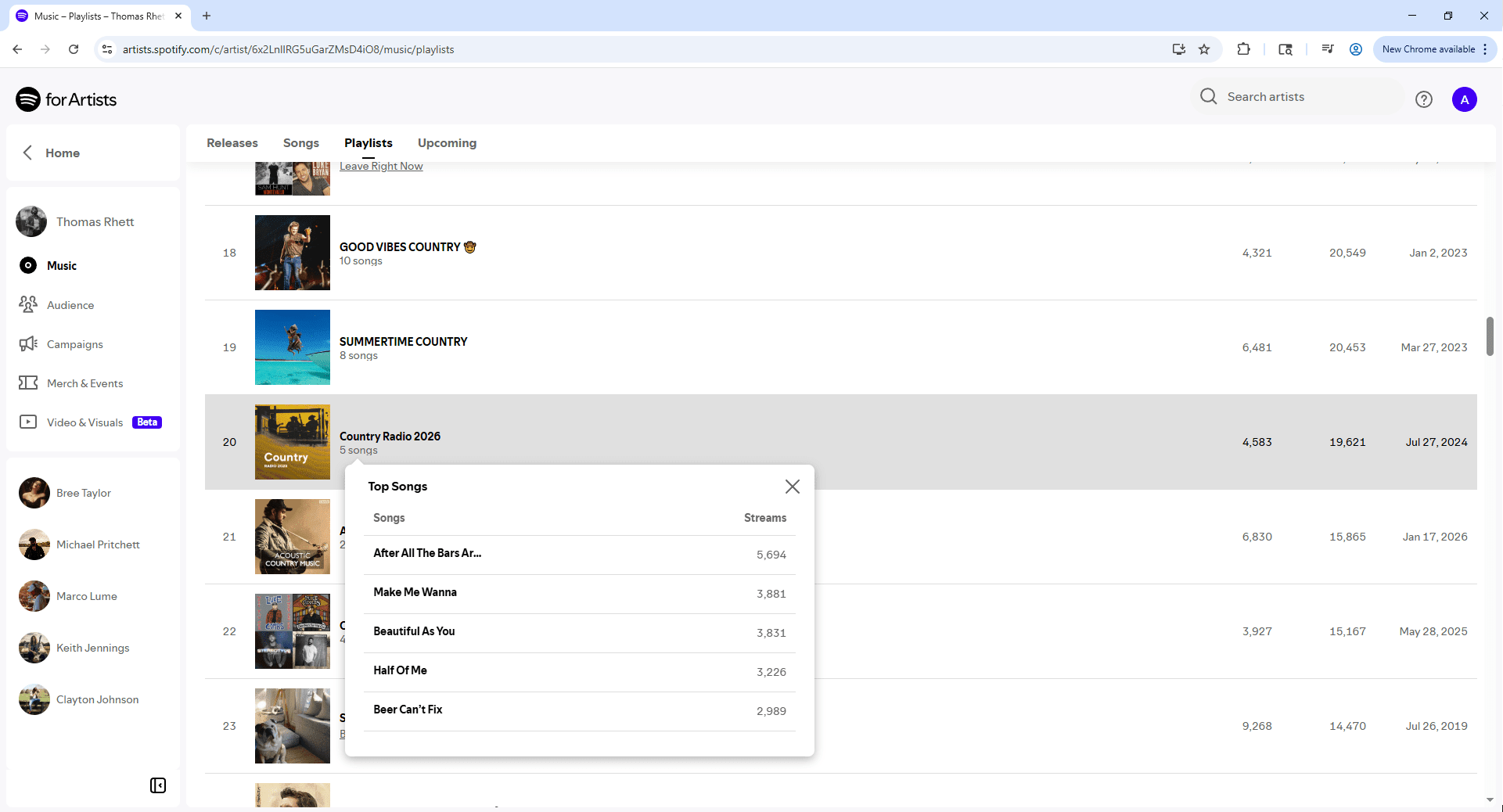Open the Campaigns megaphone icon
This screenshot has height=812, width=1503.
point(28,343)
